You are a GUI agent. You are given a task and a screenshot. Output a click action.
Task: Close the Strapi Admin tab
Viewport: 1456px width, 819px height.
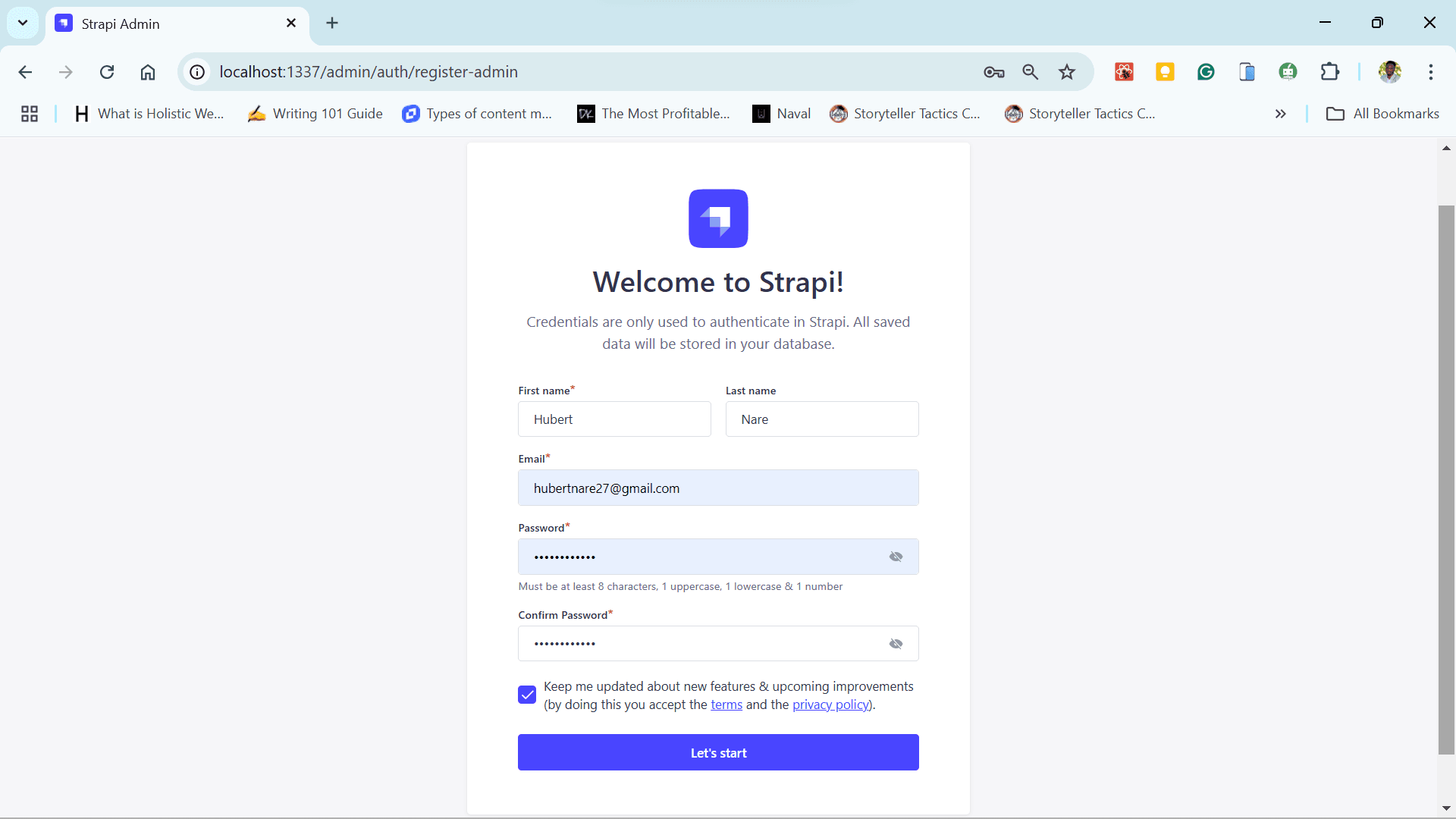[291, 24]
